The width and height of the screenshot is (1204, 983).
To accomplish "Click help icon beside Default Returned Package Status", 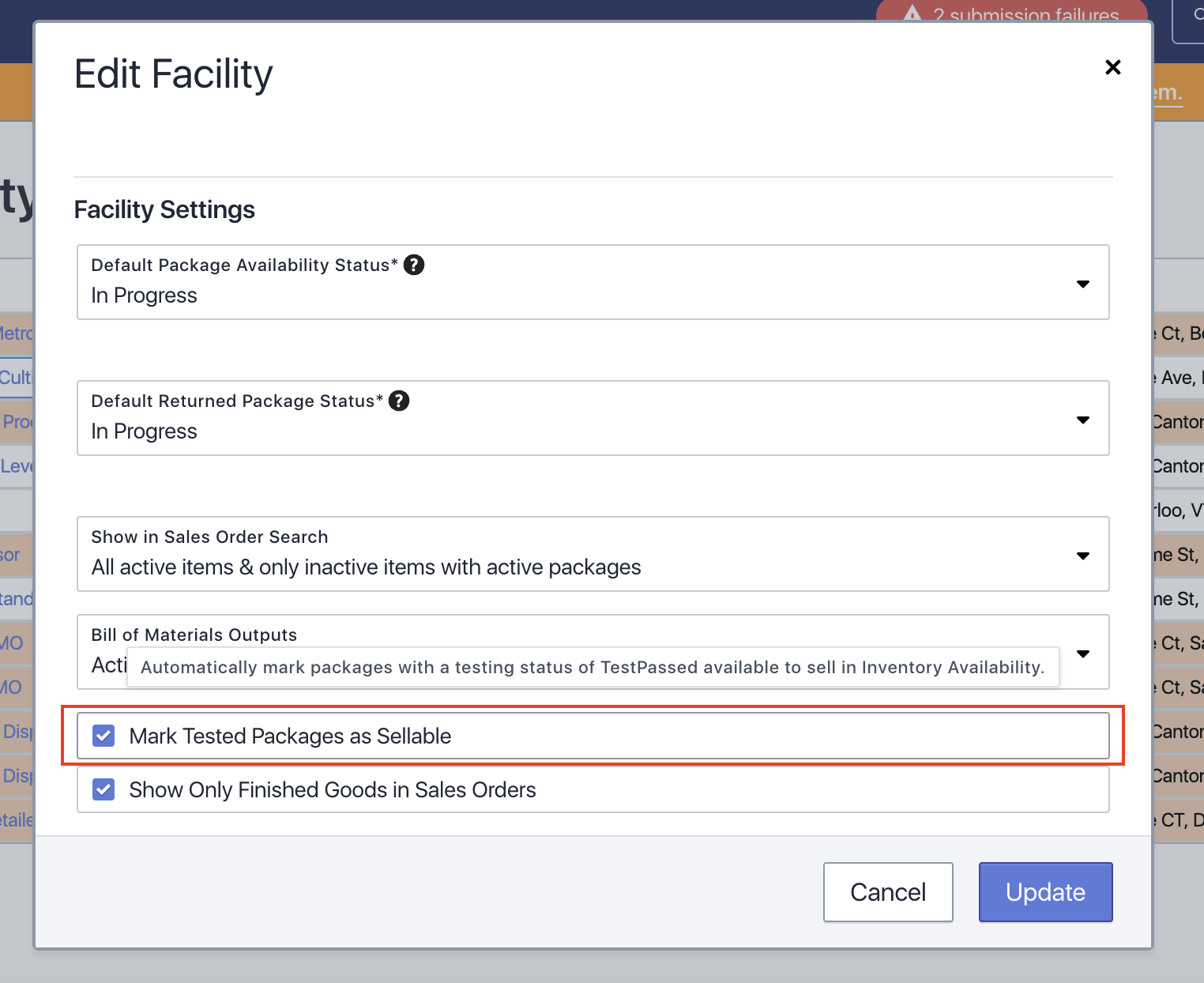I will pos(399,401).
